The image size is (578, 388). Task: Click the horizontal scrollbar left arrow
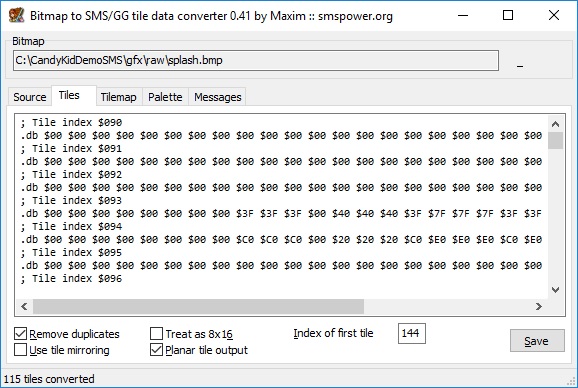24,307
